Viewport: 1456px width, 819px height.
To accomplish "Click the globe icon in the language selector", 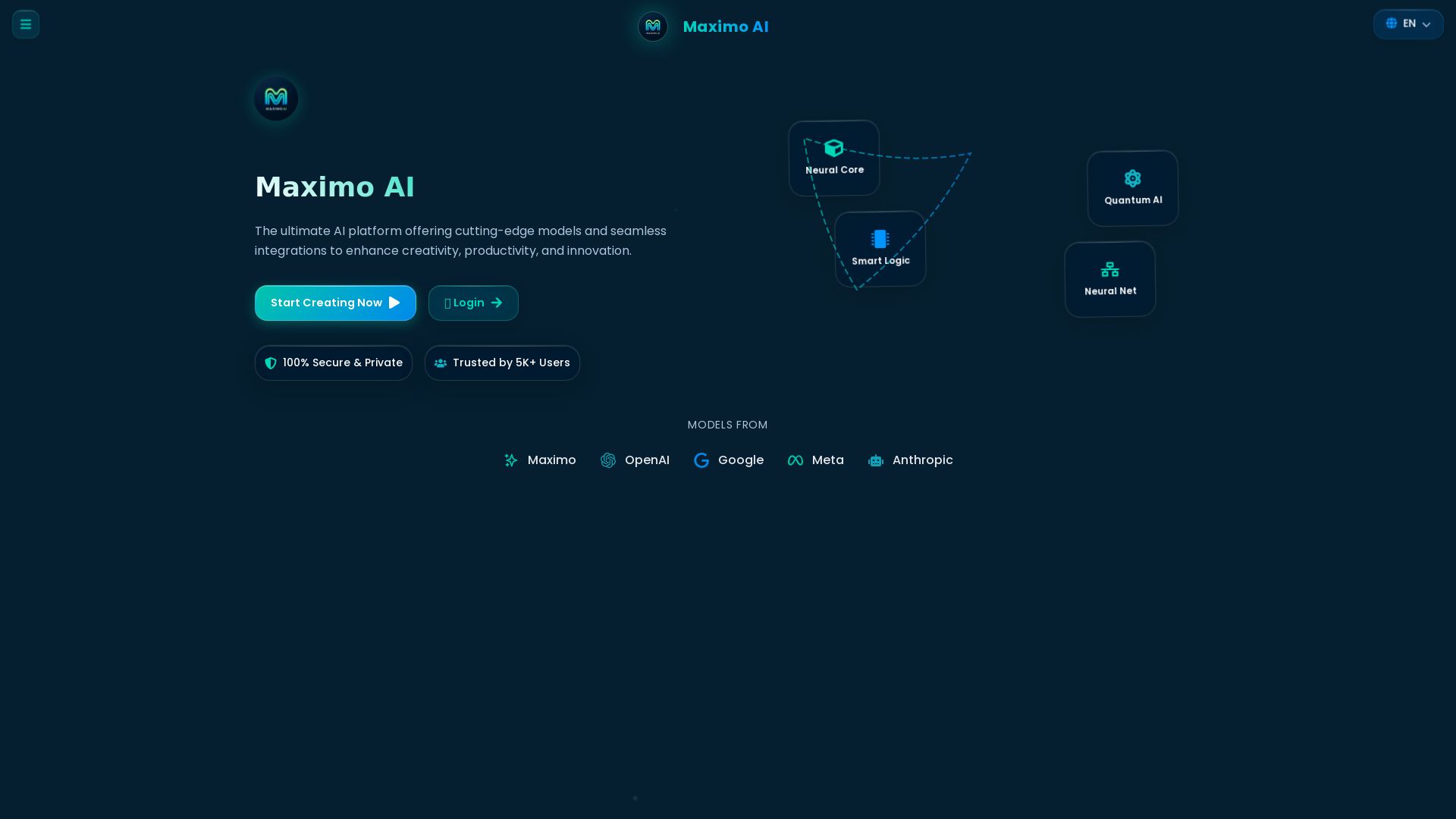I will 1392,24.
